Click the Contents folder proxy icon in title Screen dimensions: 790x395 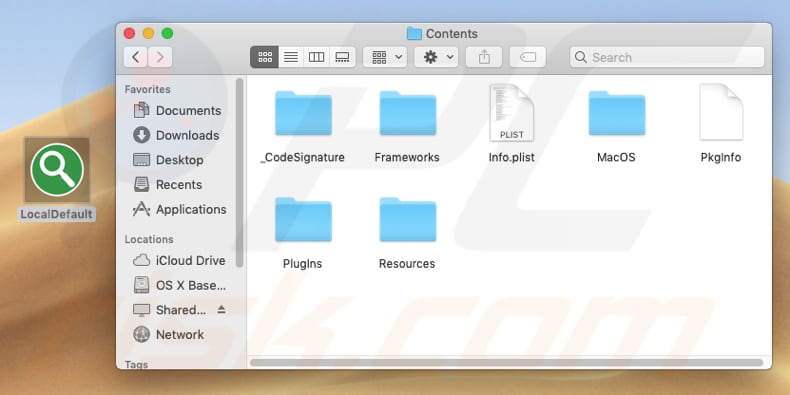click(x=414, y=34)
